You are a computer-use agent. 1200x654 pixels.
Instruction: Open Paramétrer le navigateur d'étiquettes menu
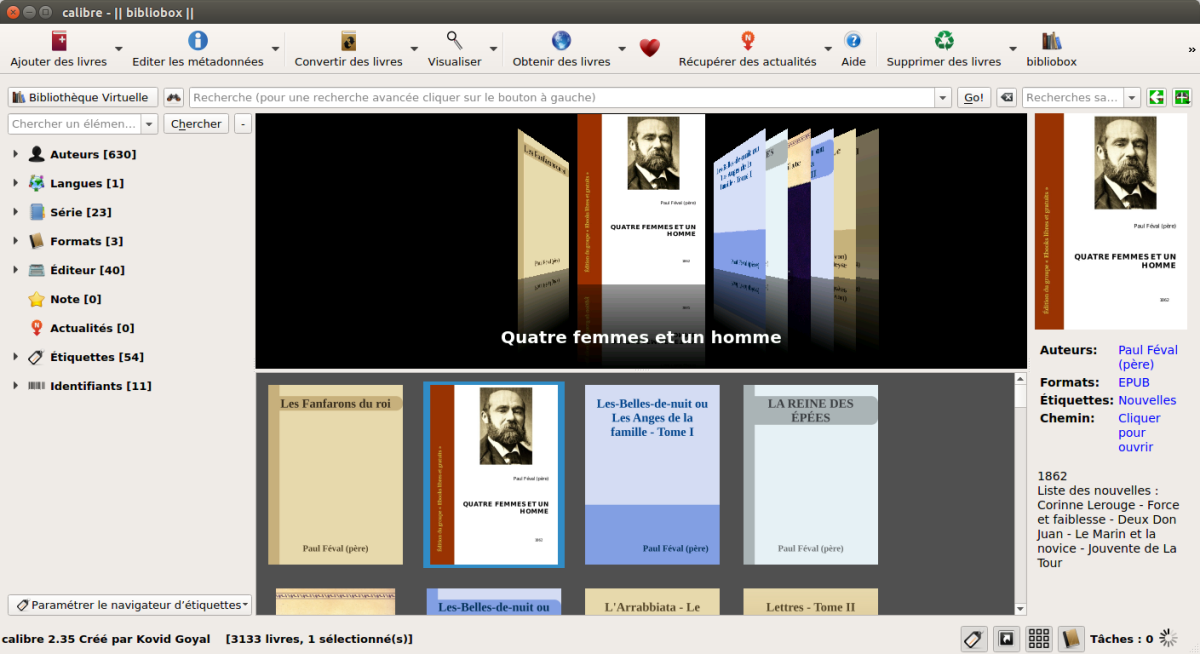click(x=130, y=605)
